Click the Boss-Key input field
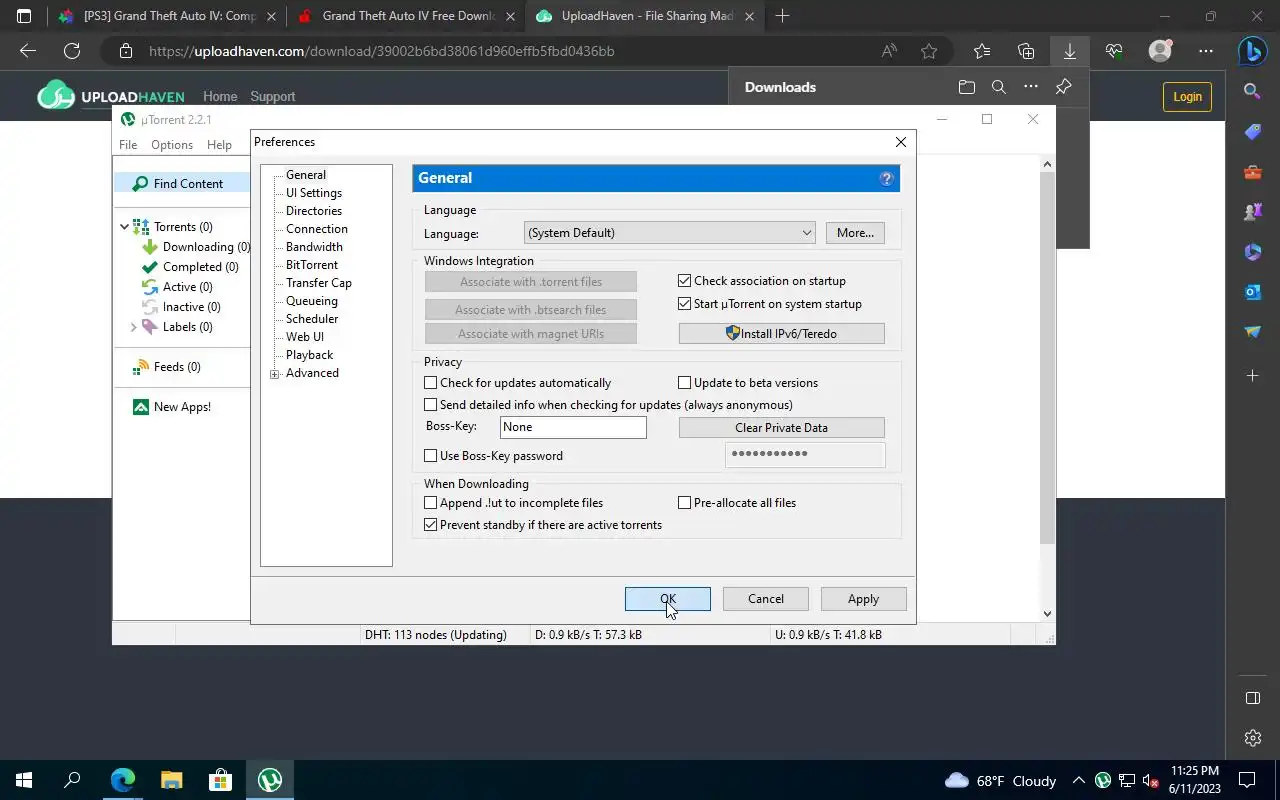Viewport: 1280px width, 800px height. coord(573,427)
